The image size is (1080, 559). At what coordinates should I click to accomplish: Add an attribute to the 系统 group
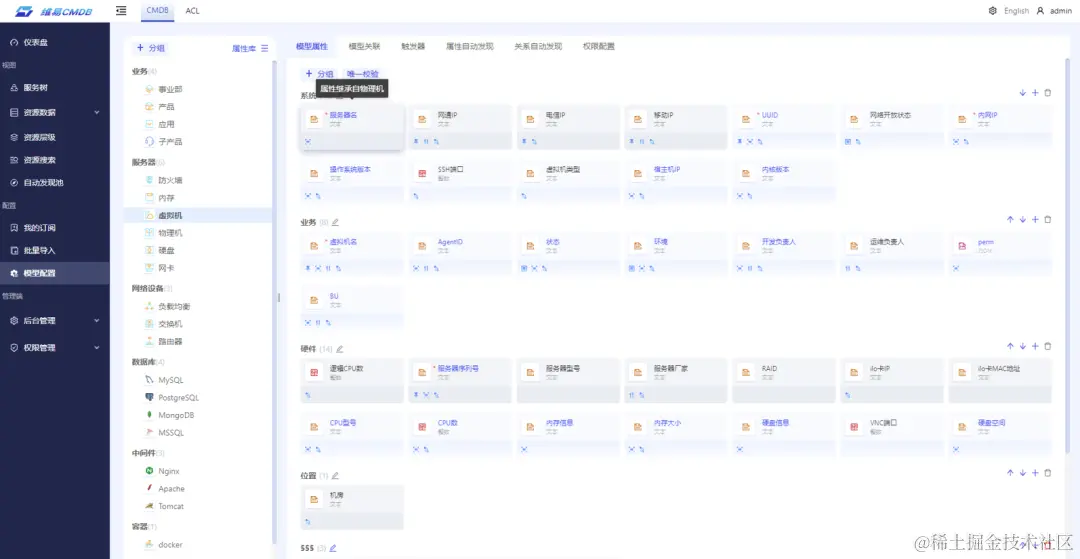point(1035,92)
